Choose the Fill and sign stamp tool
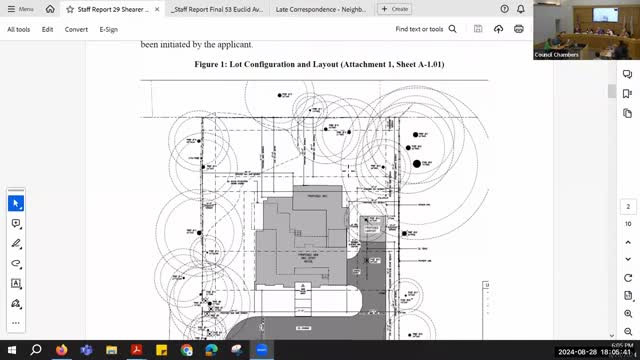The image size is (640, 360). [x=16, y=303]
